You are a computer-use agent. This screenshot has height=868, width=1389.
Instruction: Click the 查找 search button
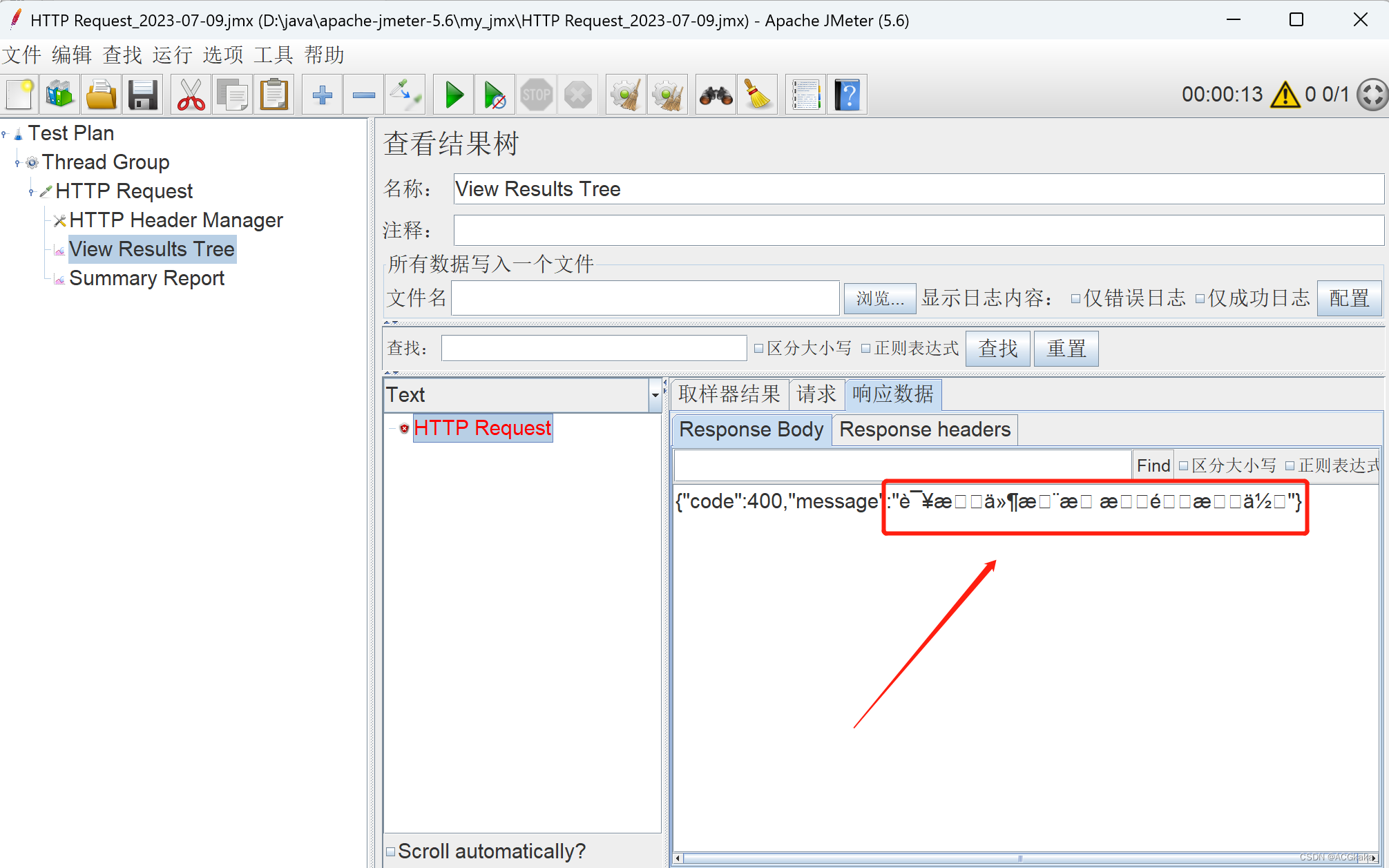pos(998,348)
